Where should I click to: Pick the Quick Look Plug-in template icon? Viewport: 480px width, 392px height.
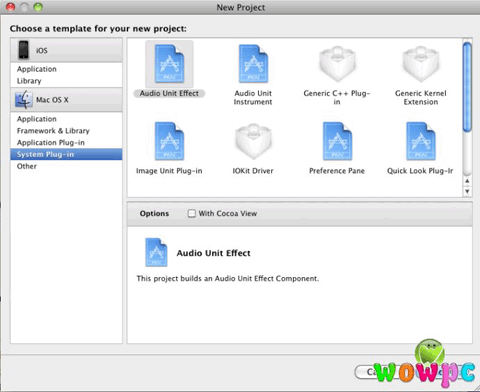pyautogui.click(x=421, y=141)
